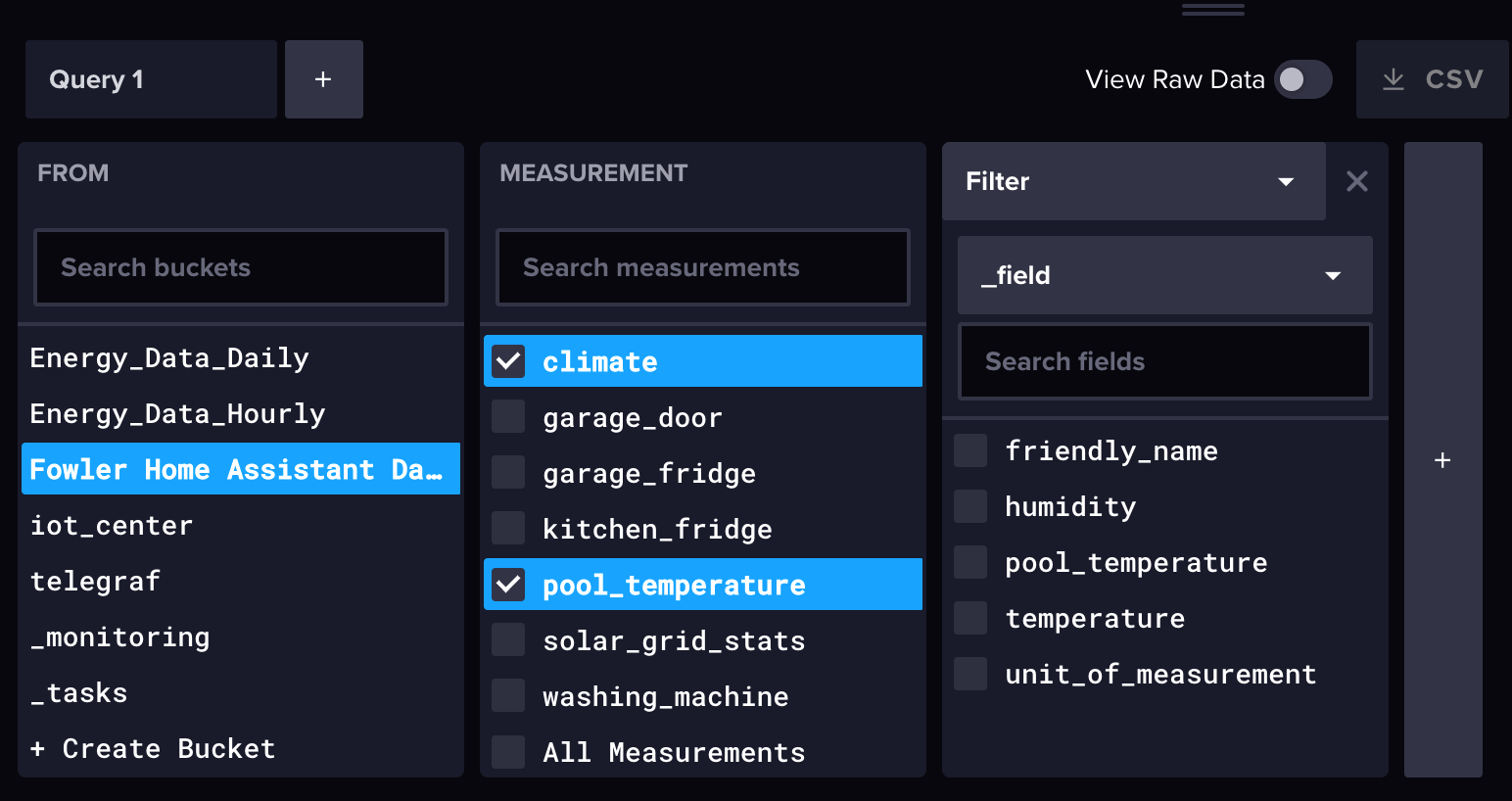Click the CSV download icon

[x=1393, y=79]
